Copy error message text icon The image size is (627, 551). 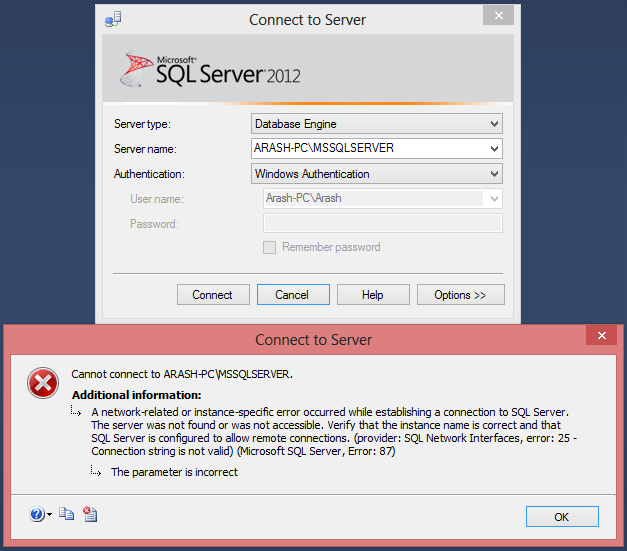click(66, 514)
